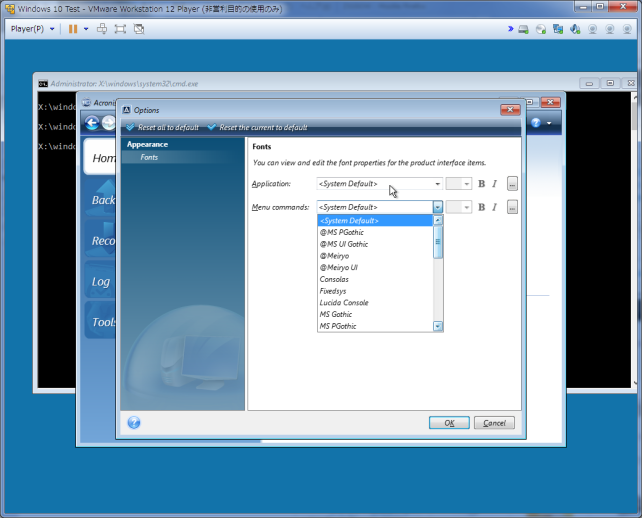Expand the VMware devices chevron icon

pyautogui.click(x=510, y=29)
